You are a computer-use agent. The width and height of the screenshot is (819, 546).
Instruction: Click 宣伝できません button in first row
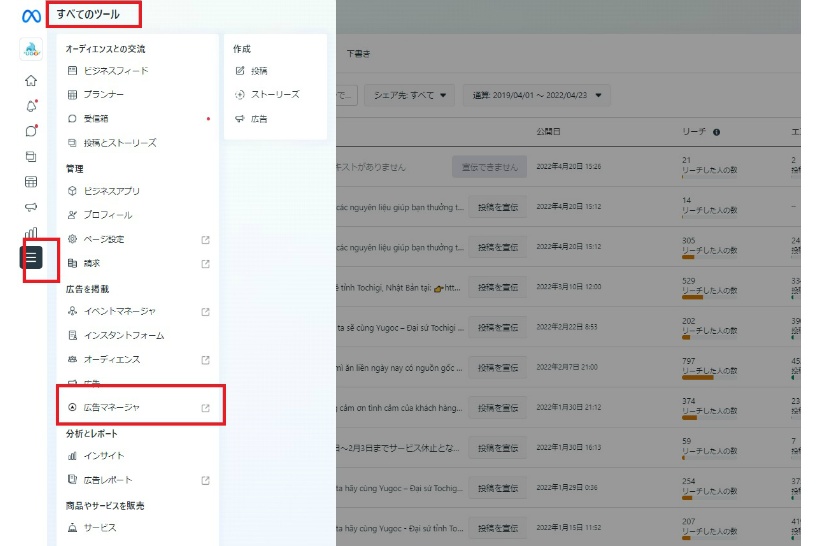(489, 167)
